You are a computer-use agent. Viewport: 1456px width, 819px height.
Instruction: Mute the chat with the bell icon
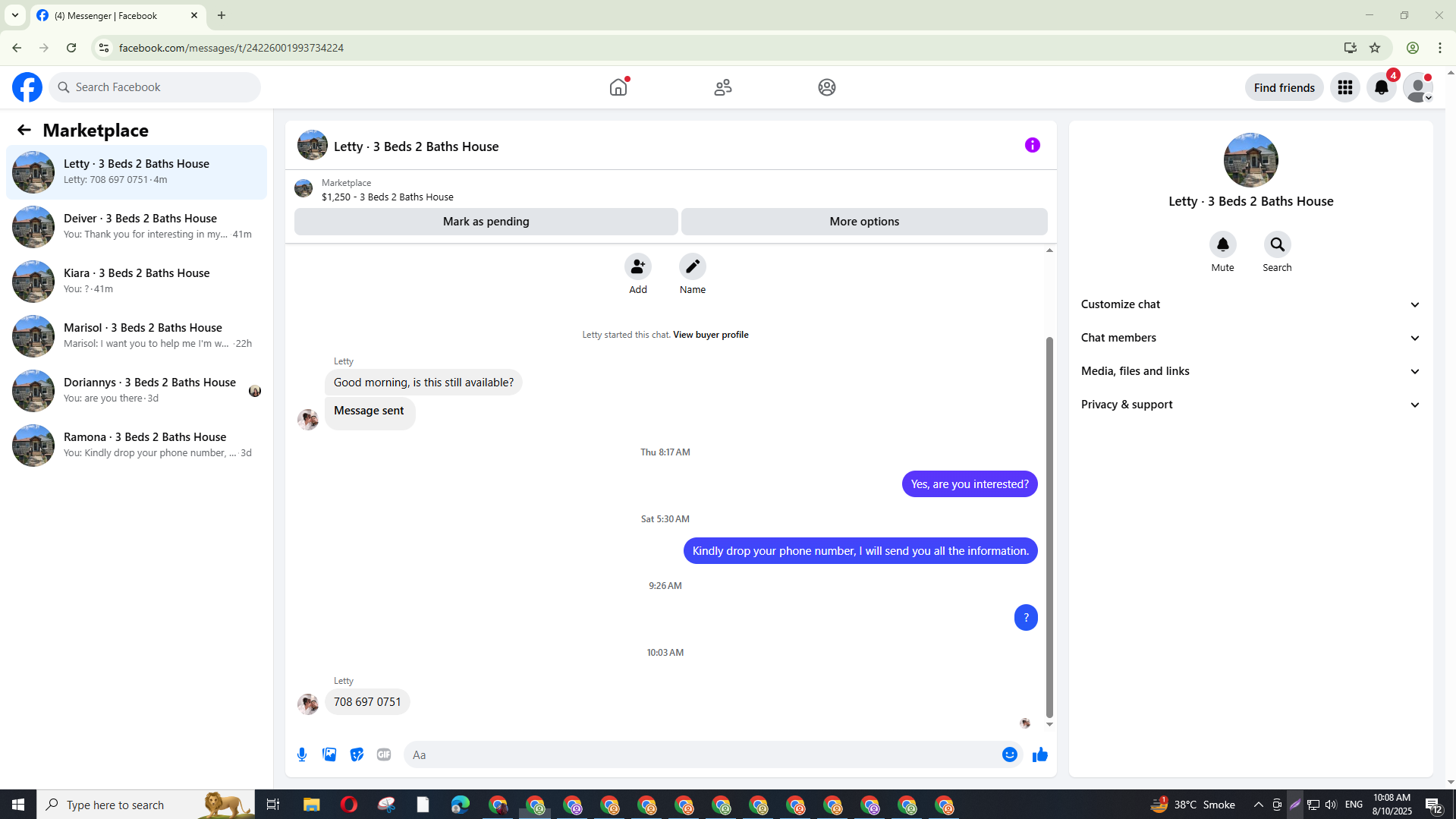pyautogui.click(x=1223, y=244)
